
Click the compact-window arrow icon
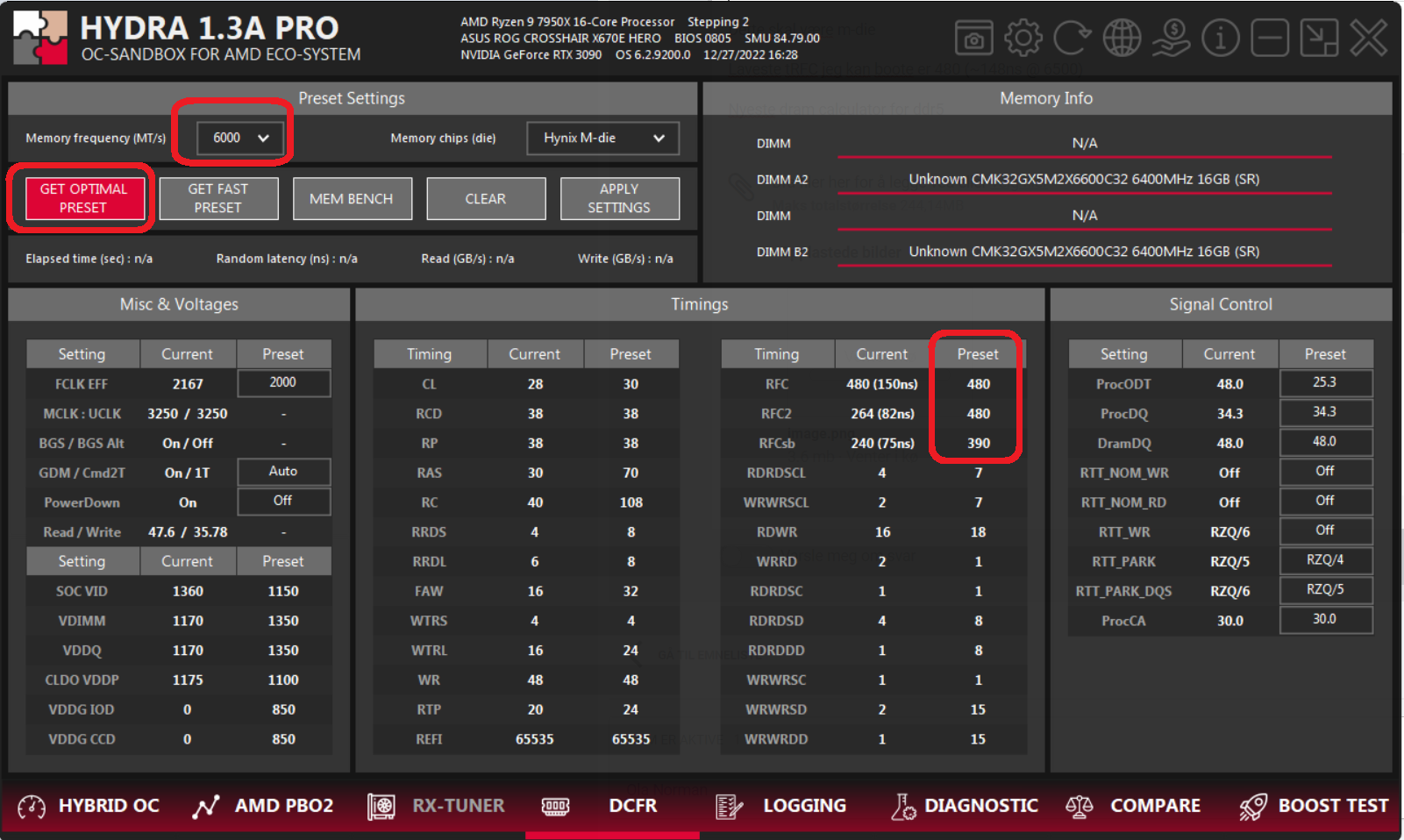click(x=1319, y=39)
